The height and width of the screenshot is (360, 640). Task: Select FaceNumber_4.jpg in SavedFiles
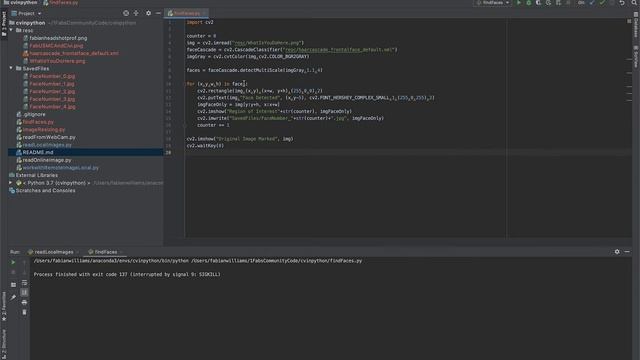[x=52, y=107]
